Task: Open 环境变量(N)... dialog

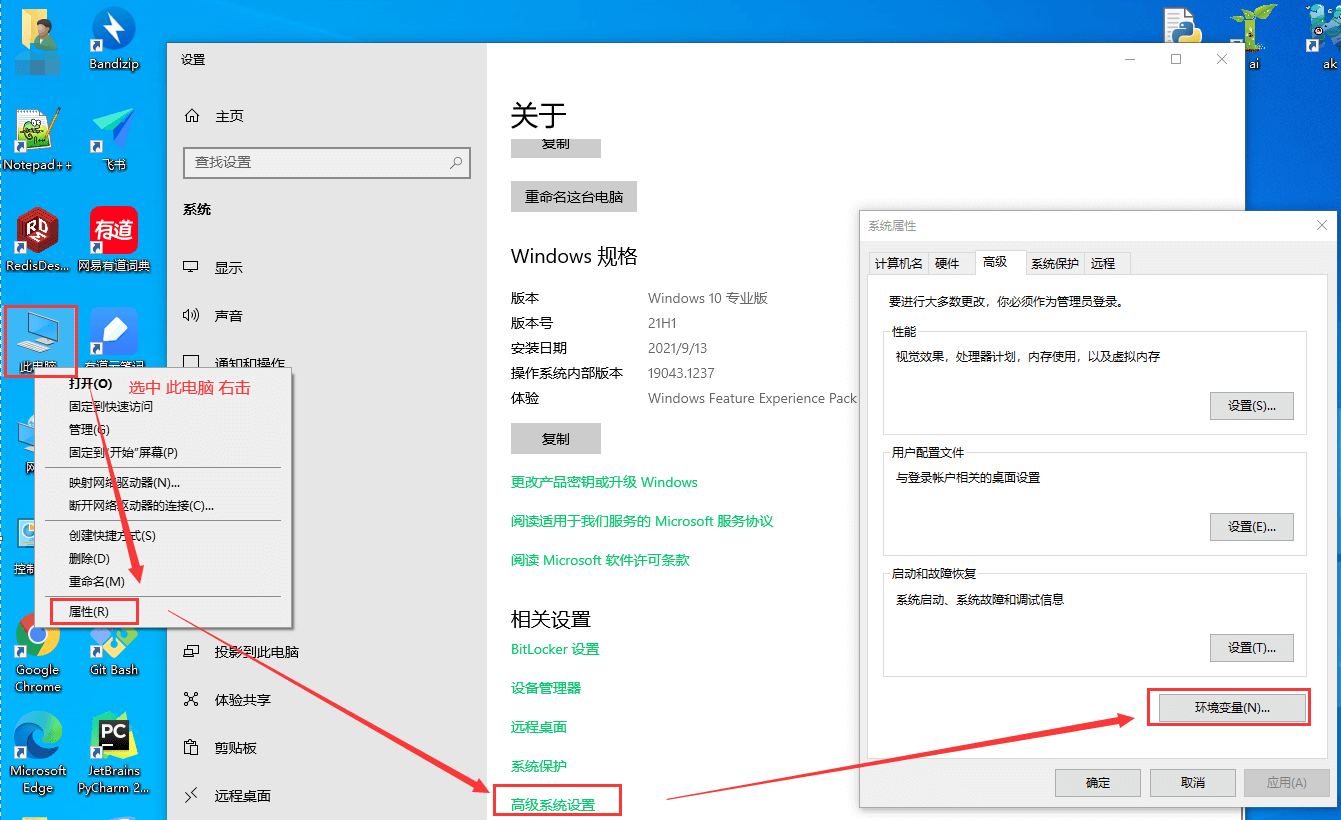Action: (1232, 708)
